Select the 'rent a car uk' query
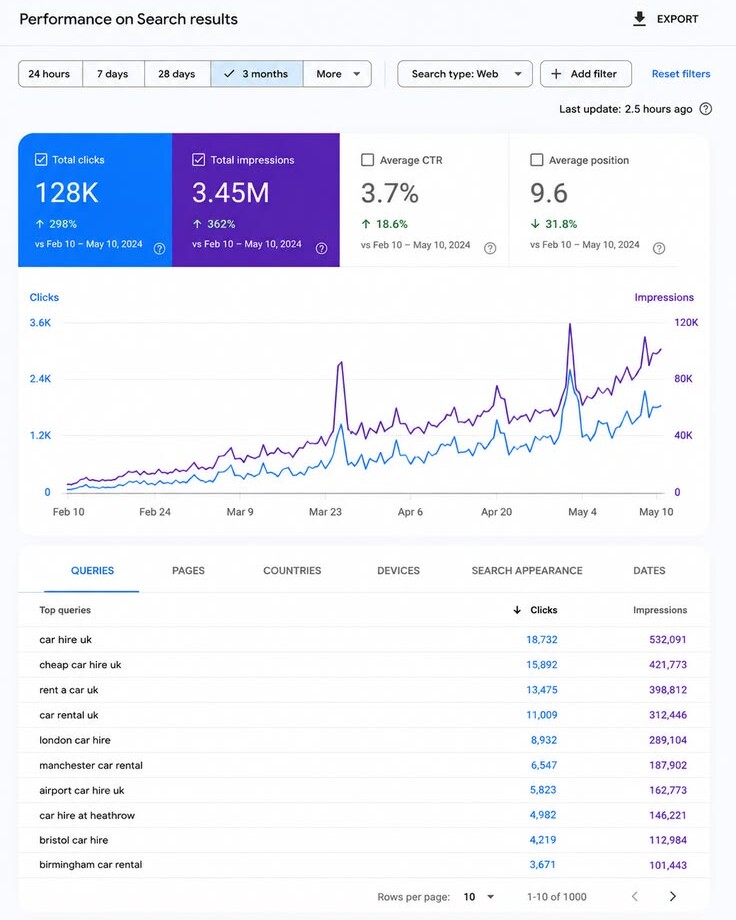The image size is (736, 920). pyautogui.click(x=69, y=690)
